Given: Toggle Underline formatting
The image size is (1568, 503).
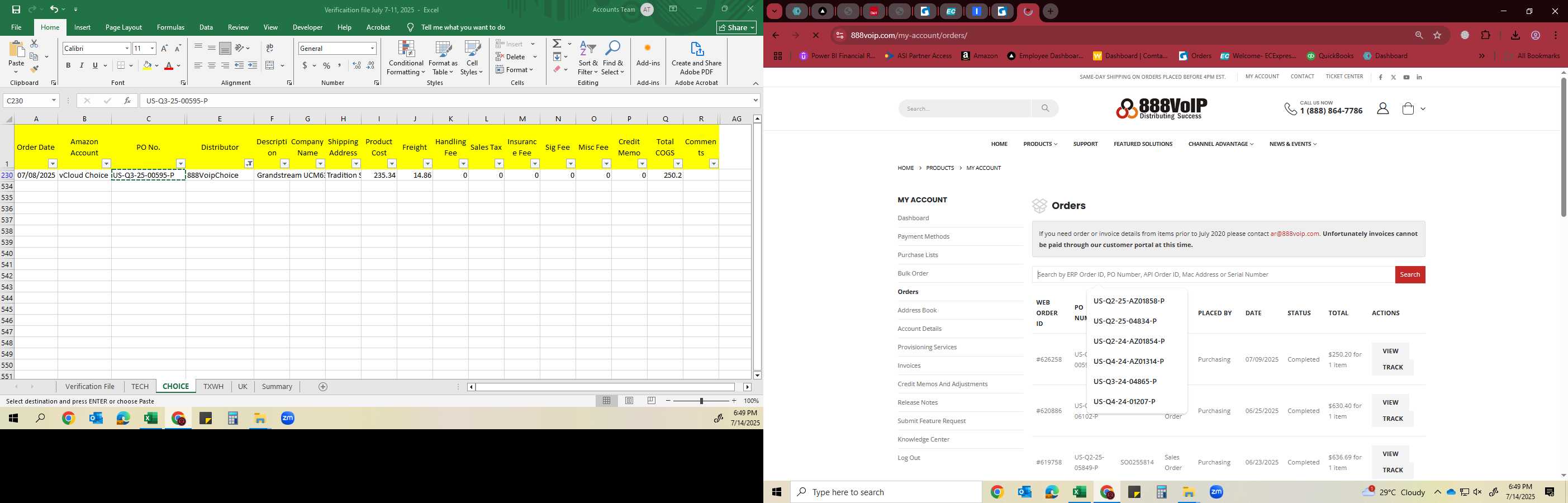Looking at the screenshot, I should point(95,65).
